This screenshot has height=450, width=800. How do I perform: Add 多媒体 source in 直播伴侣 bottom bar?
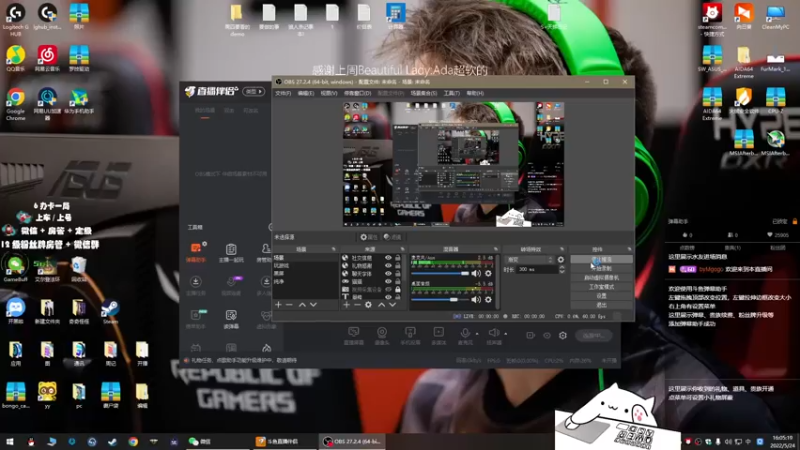point(438,336)
